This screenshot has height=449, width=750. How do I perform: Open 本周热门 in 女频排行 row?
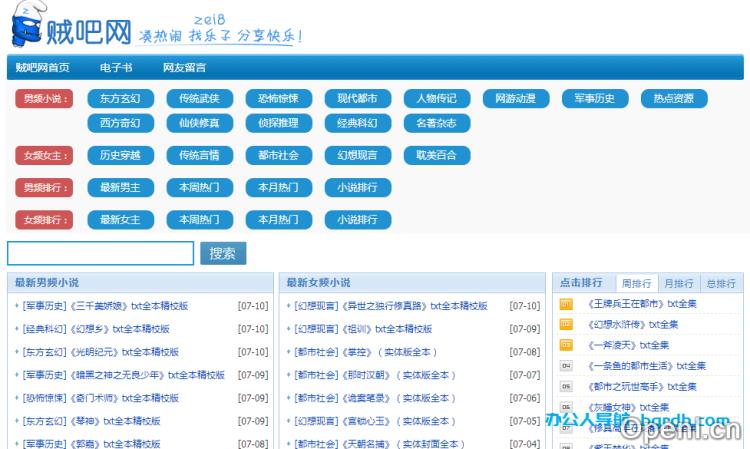[x=199, y=220]
